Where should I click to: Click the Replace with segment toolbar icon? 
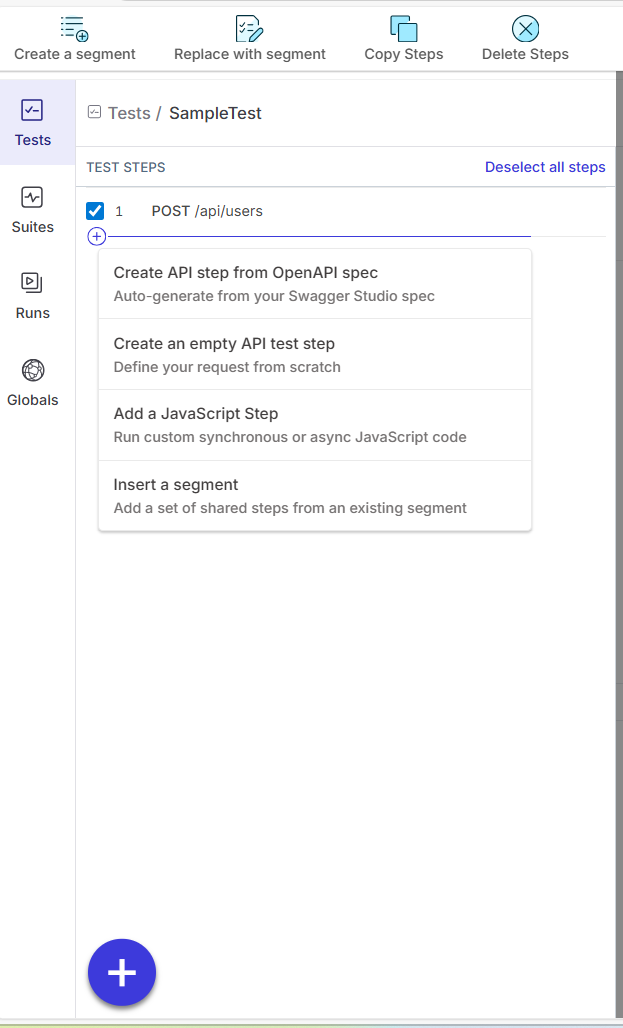coord(248,28)
